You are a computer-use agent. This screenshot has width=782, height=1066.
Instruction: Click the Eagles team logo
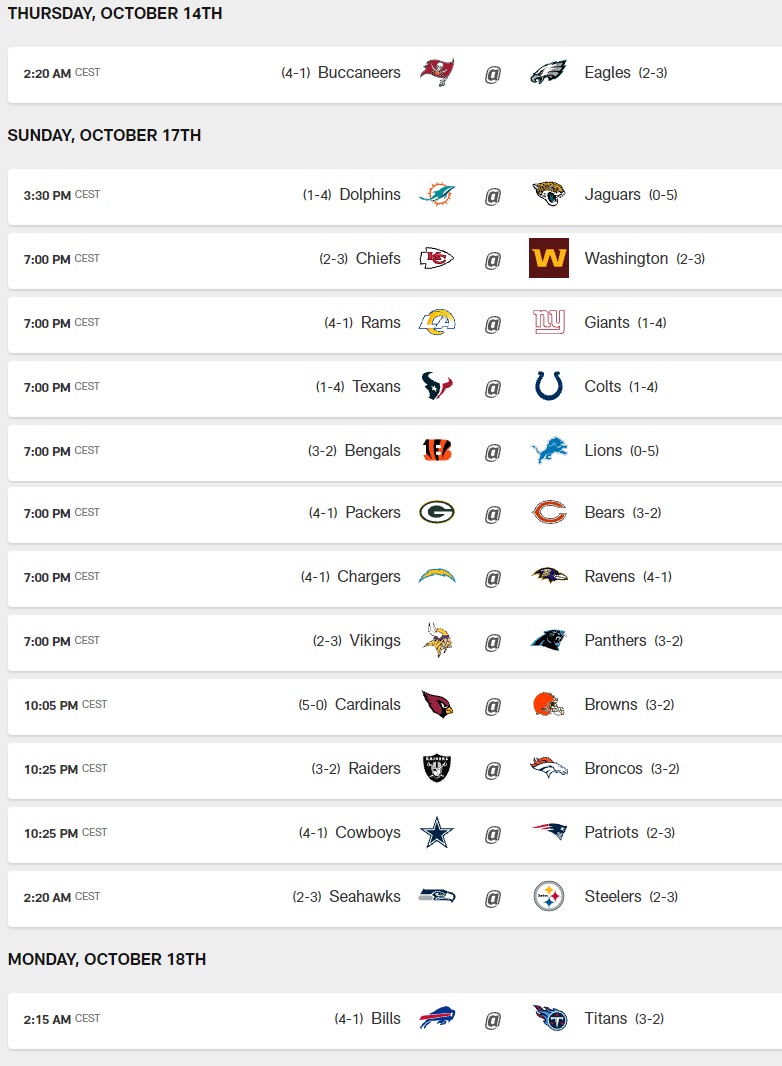[x=548, y=73]
